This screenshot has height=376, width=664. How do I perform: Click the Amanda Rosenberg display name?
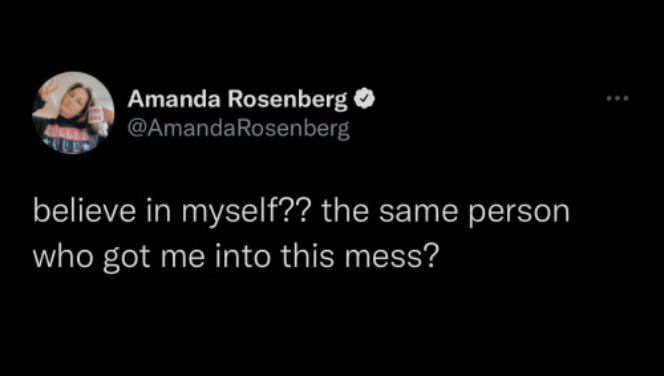tap(238, 100)
